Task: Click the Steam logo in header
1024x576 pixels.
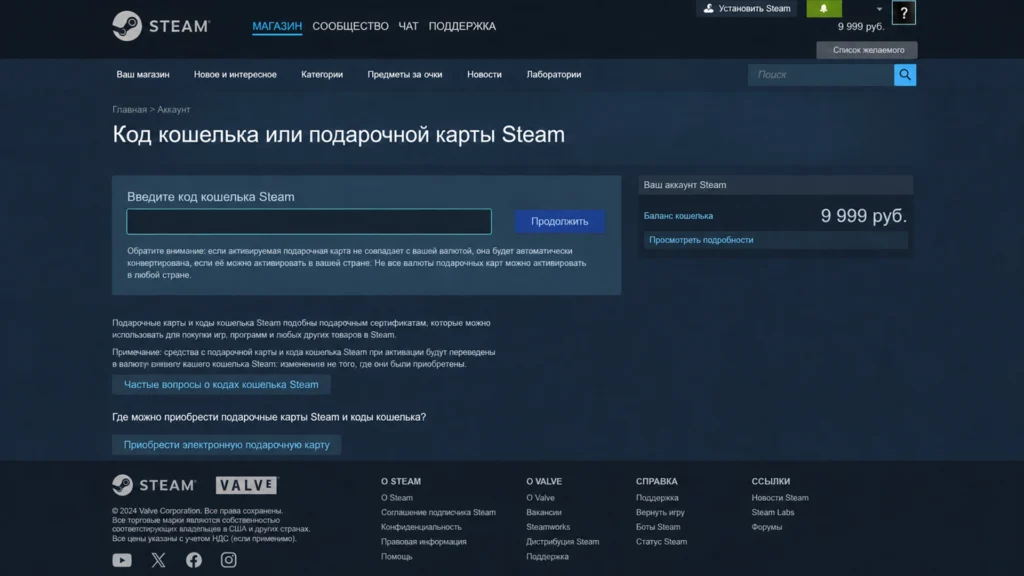Action: coord(161,26)
